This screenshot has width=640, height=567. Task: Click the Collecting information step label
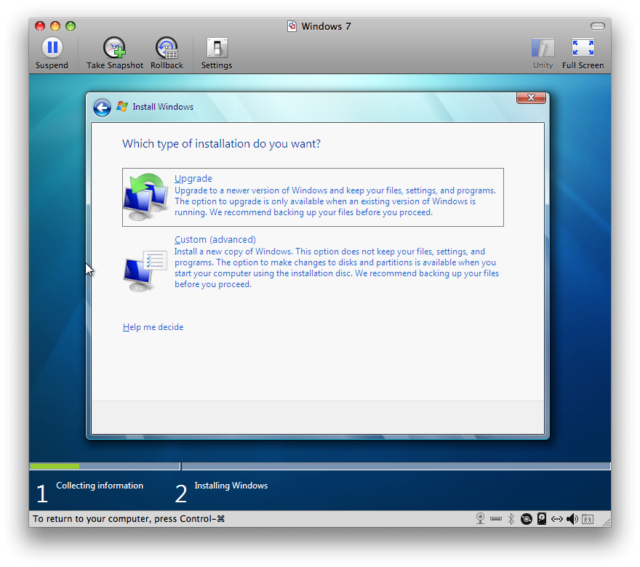(x=100, y=485)
